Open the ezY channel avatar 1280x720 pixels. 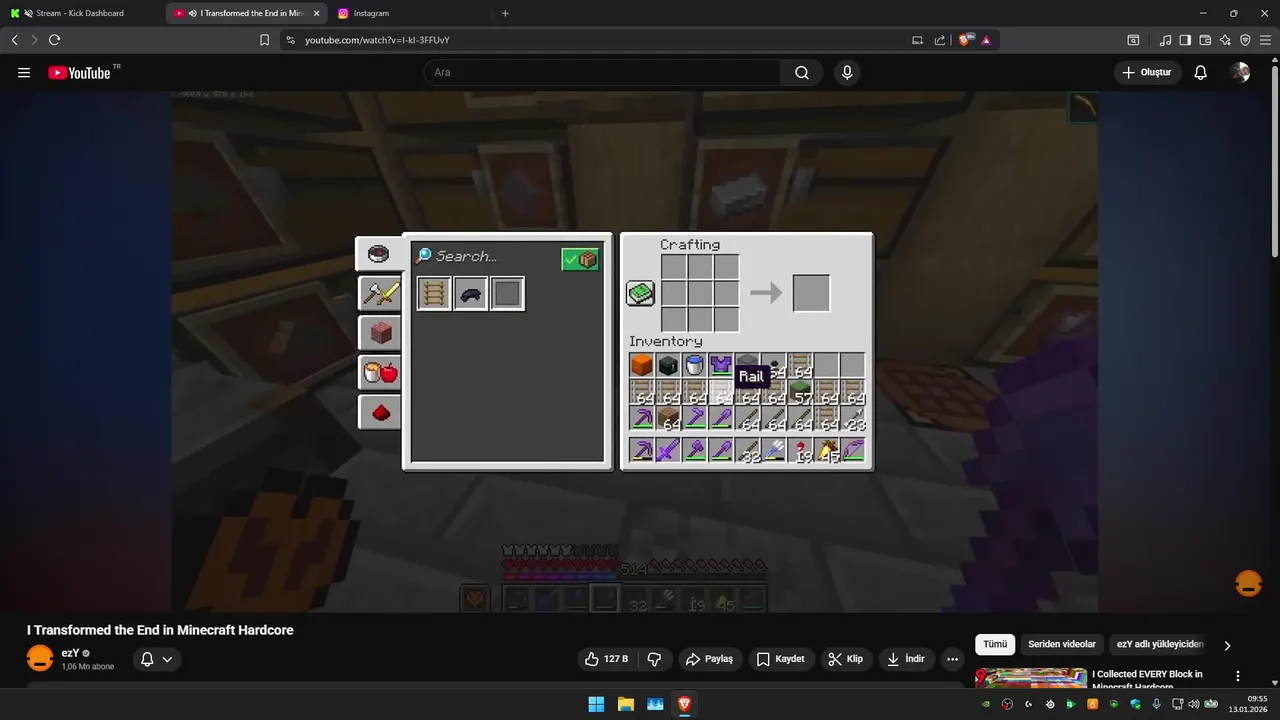tap(40, 659)
